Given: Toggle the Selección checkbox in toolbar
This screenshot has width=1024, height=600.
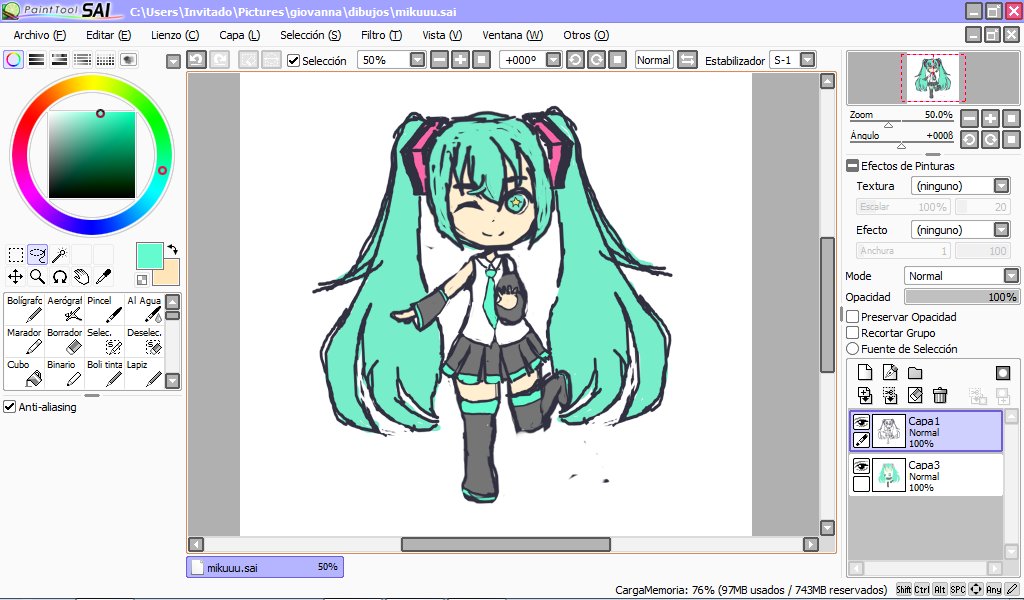Looking at the screenshot, I should [293, 61].
